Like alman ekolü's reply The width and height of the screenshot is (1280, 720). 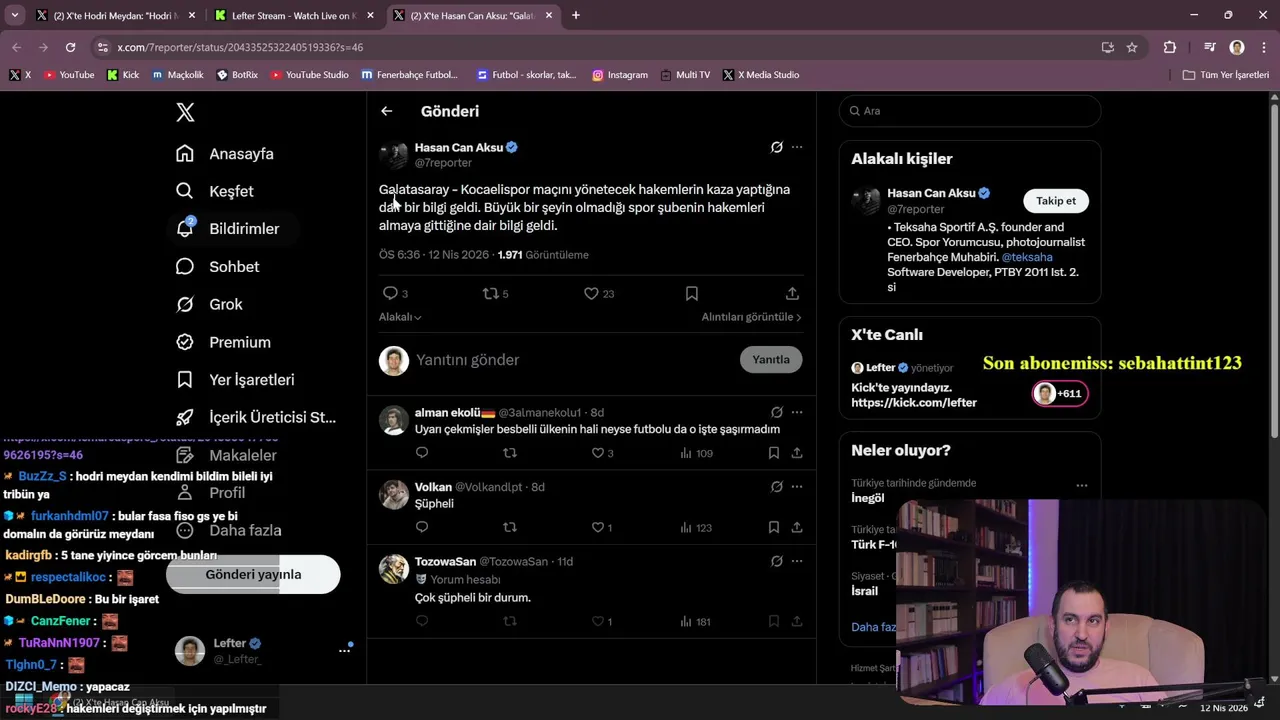(598, 453)
